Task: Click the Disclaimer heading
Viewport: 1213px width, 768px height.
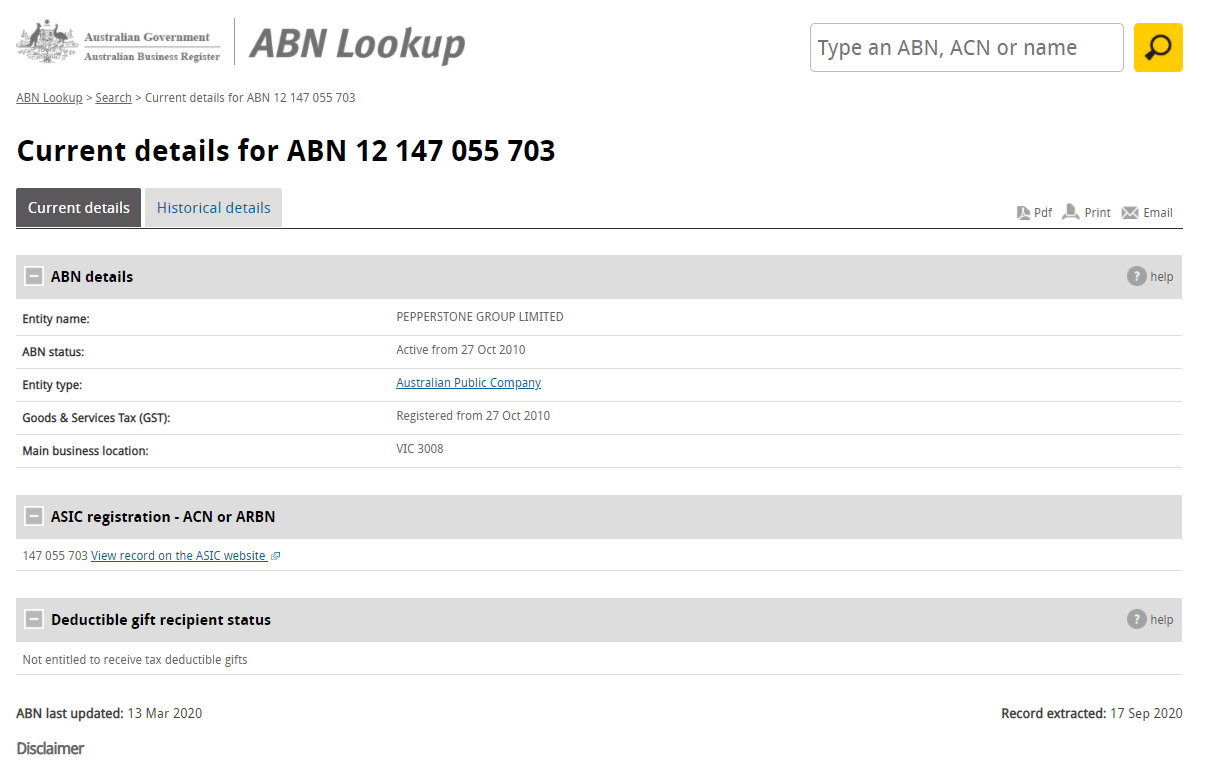Action: coord(50,748)
